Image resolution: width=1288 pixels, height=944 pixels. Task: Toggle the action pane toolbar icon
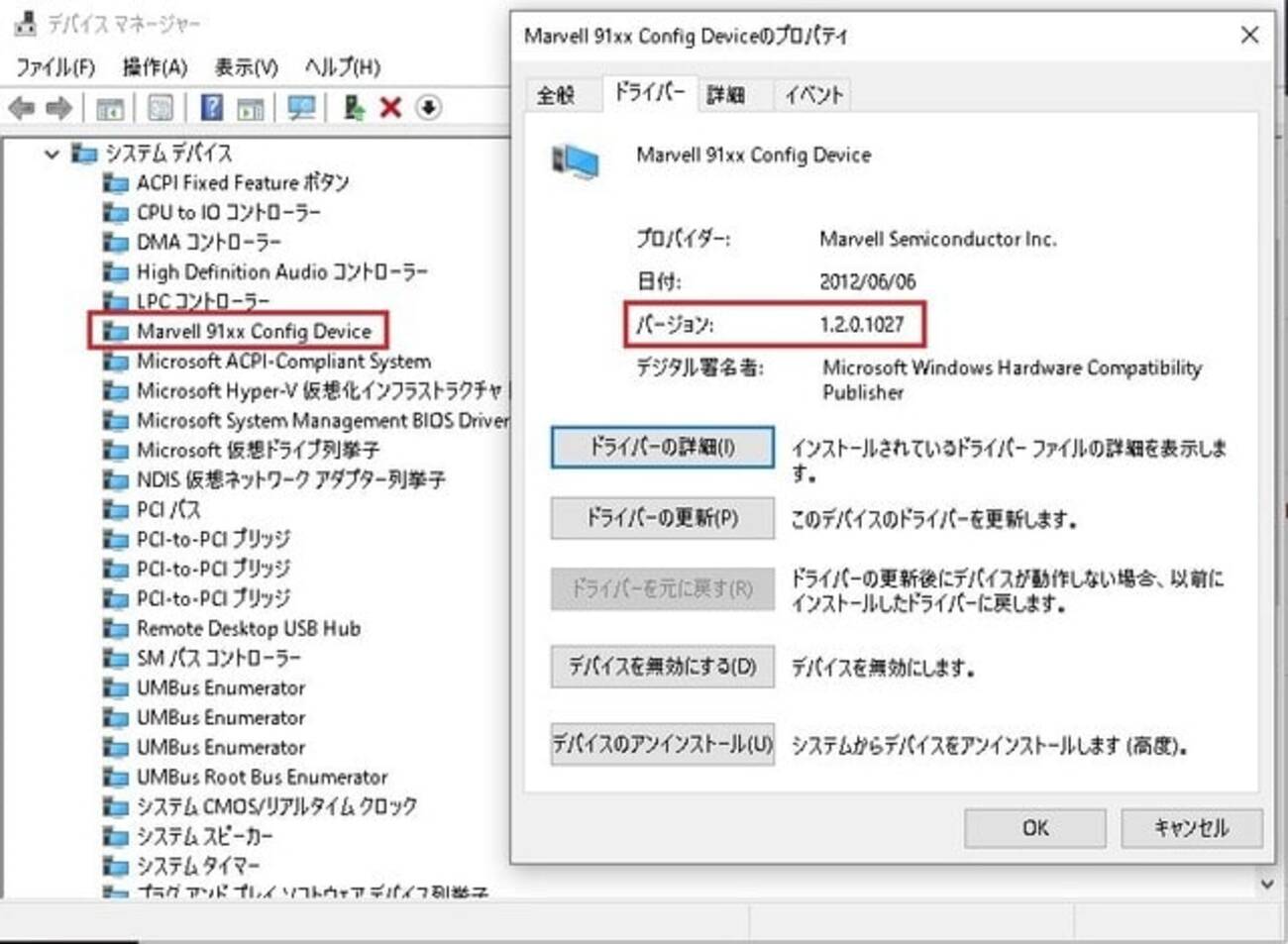point(251,108)
